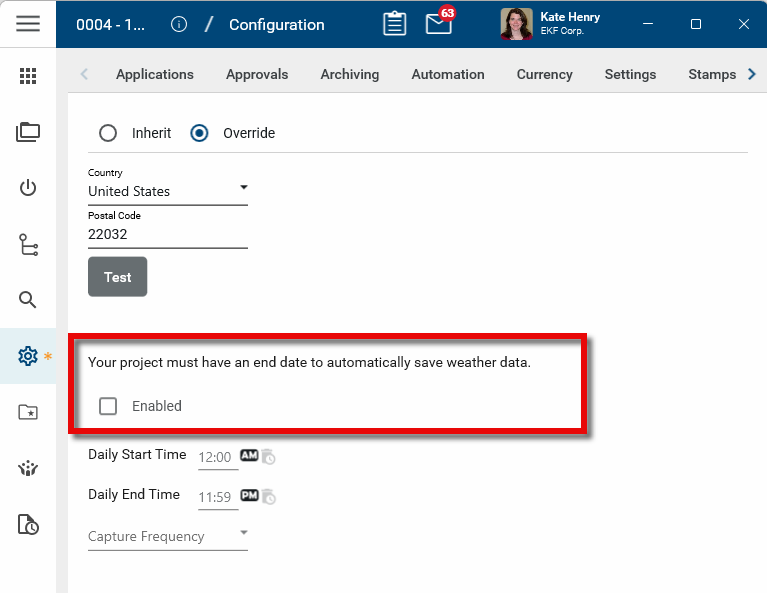767x593 pixels.
Task: Open the mail inbox with 63 notifications
Action: tap(439, 24)
